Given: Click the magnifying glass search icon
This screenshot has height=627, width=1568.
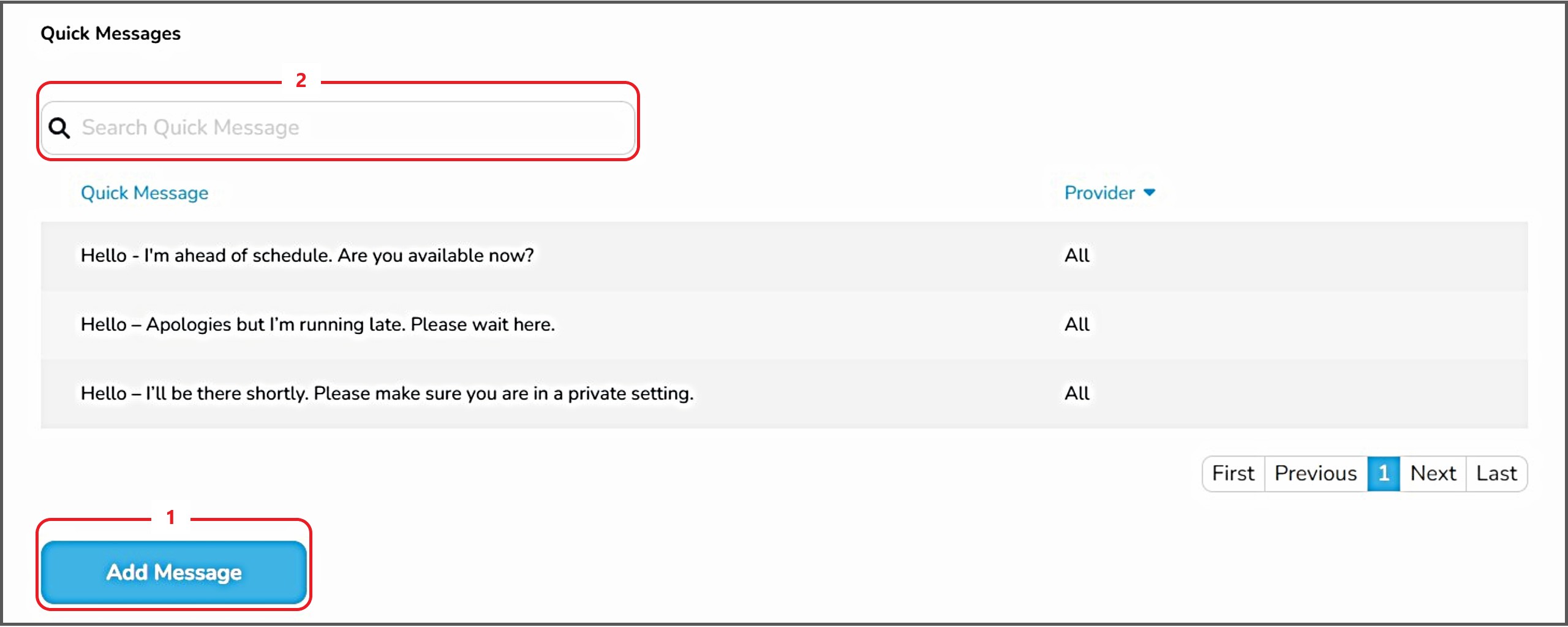Looking at the screenshot, I should pyautogui.click(x=59, y=128).
